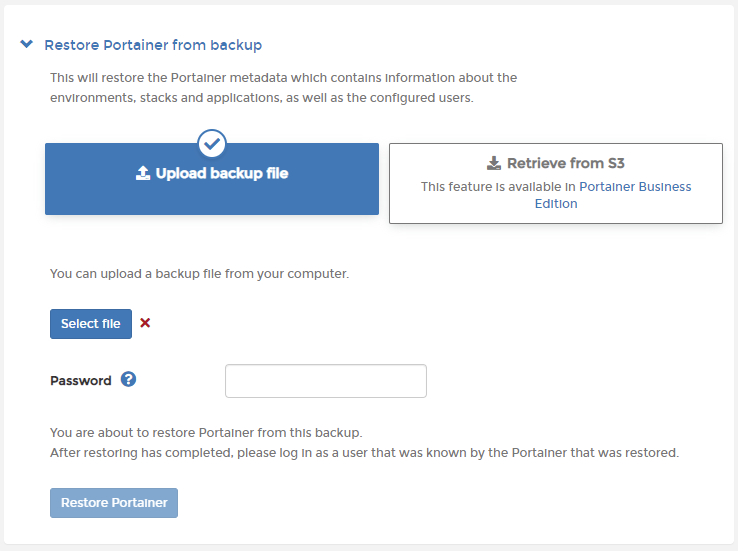
Task: Click the "Restore Portainer from backup" heading
Action: 153,45
